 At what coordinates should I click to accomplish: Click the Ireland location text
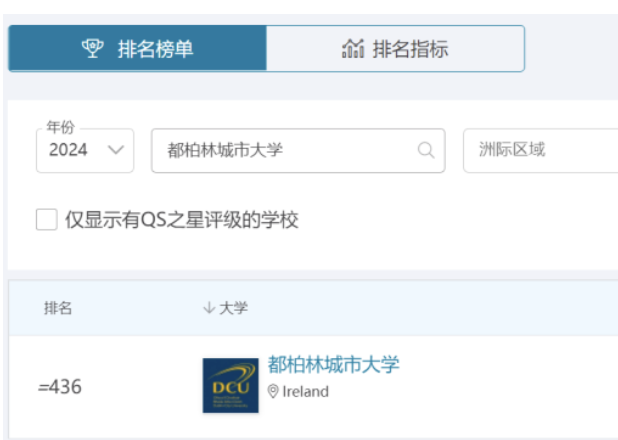point(305,392)
